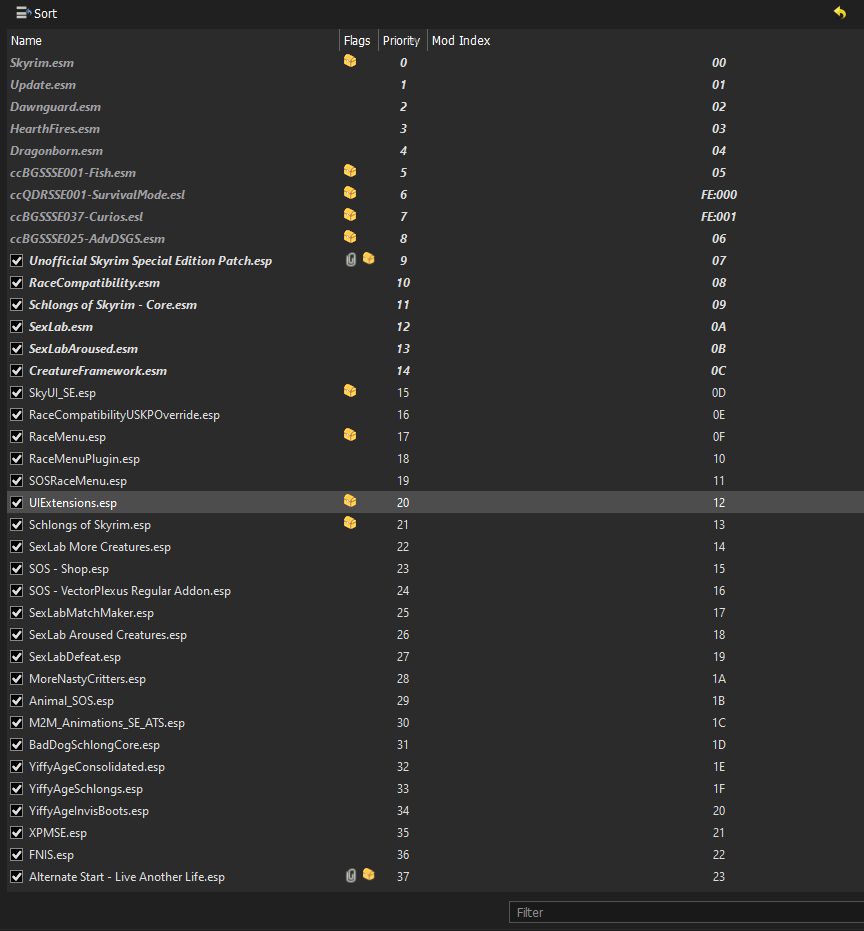Click the FE:000 mod index value
The height and width of the screenshot is (931, 864).
point(719,195)
